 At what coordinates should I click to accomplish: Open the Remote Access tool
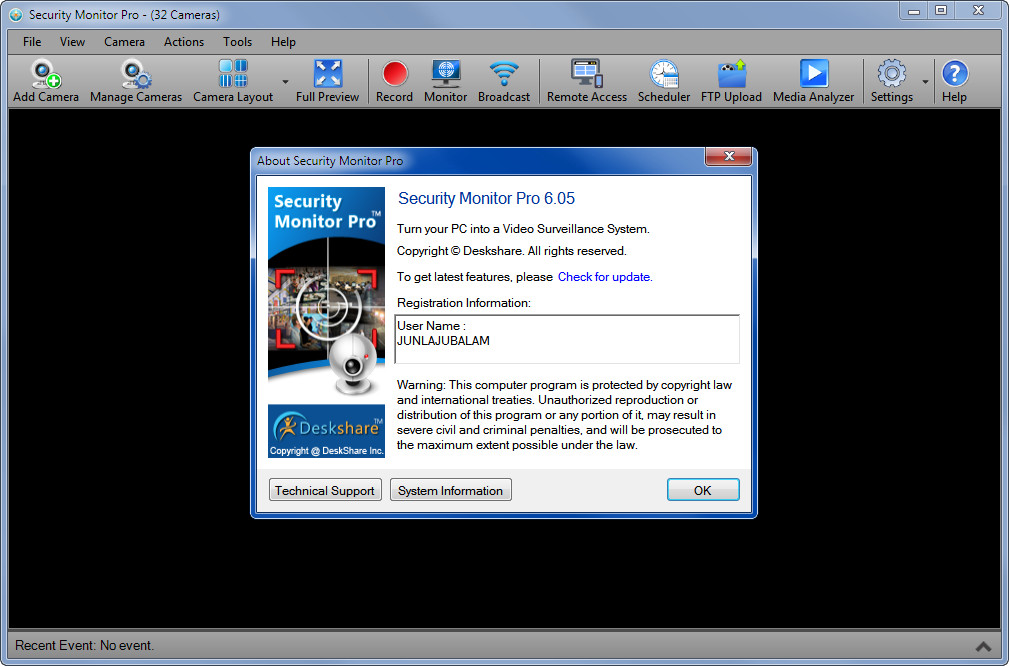587,81
